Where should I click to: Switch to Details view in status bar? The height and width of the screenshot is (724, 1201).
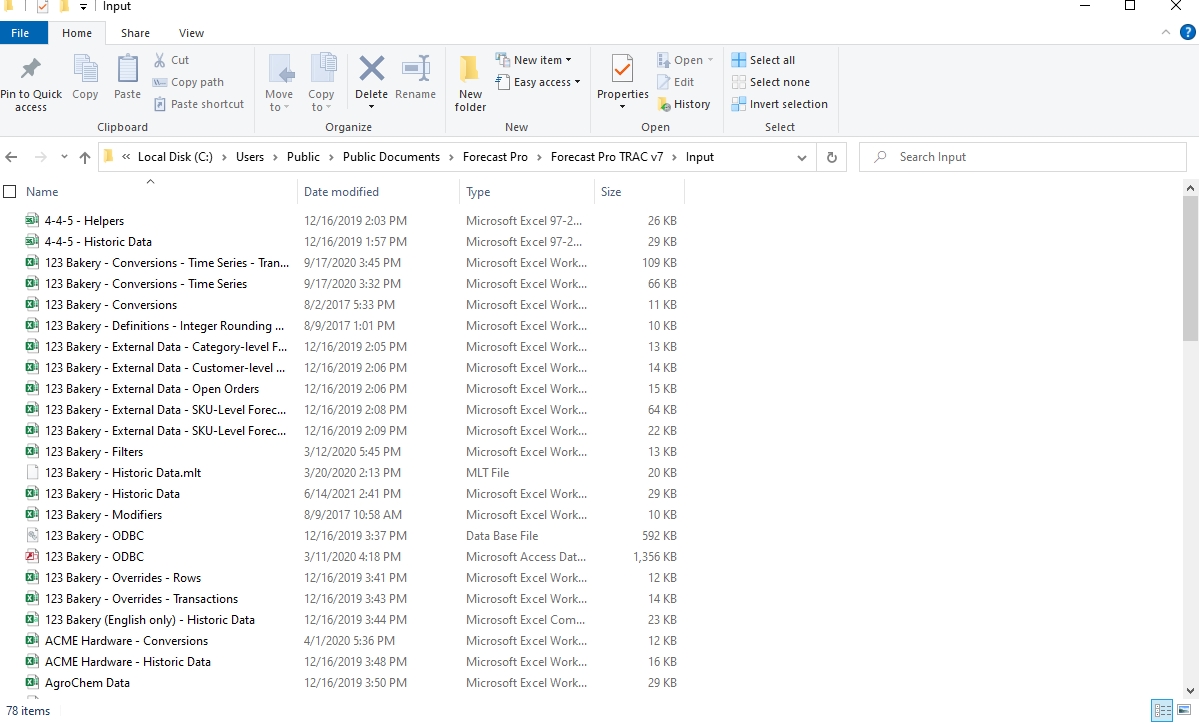(x=1162, y=711)
